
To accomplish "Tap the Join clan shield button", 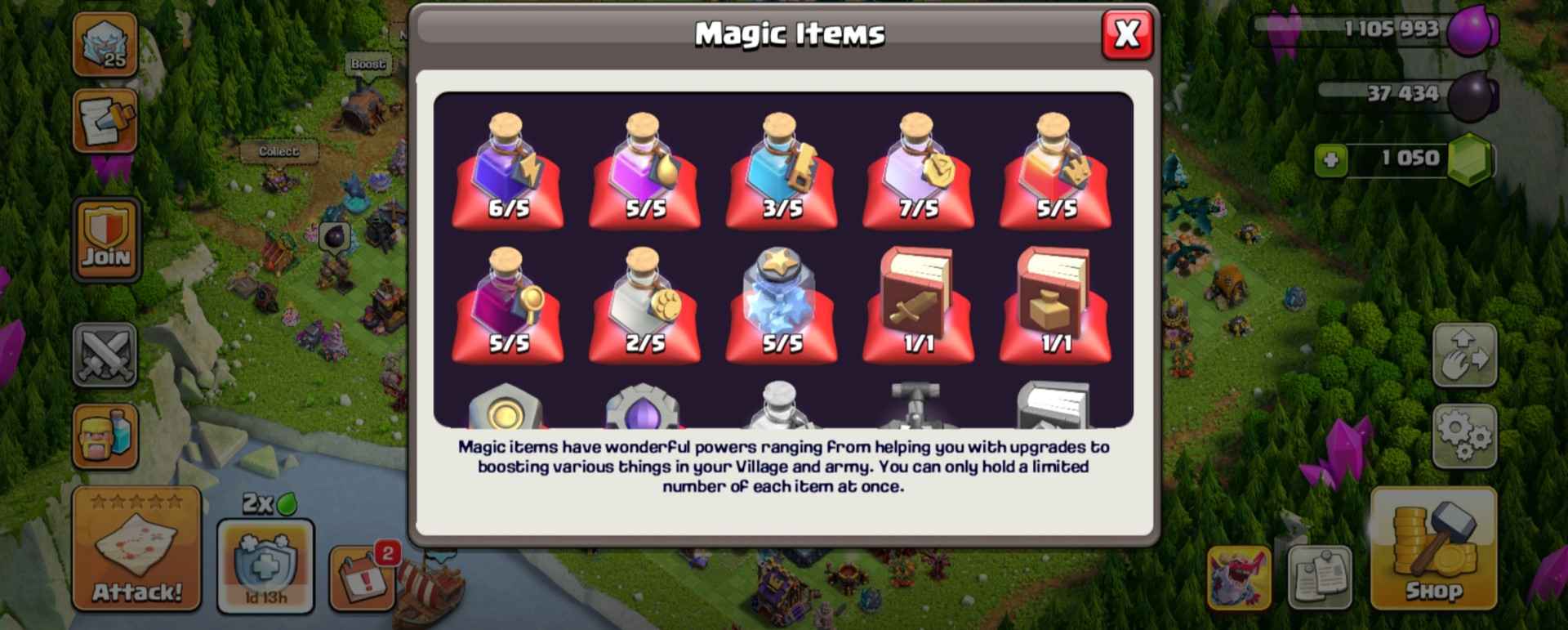I will (x=106, y=239).
